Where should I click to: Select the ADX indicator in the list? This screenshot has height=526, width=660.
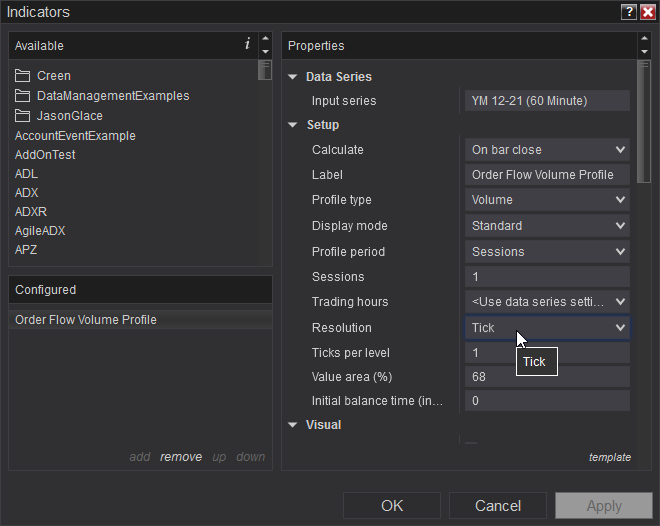(27, 193)
